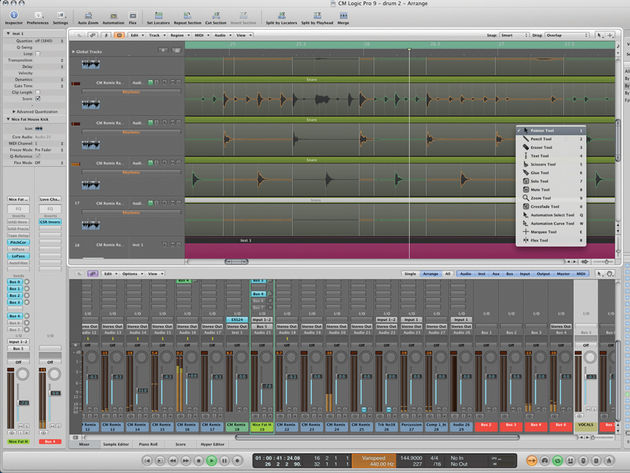Click the Link icon in Arrange toolbar
The width and height of the screenshot is (630, 473).
(93, 35)
